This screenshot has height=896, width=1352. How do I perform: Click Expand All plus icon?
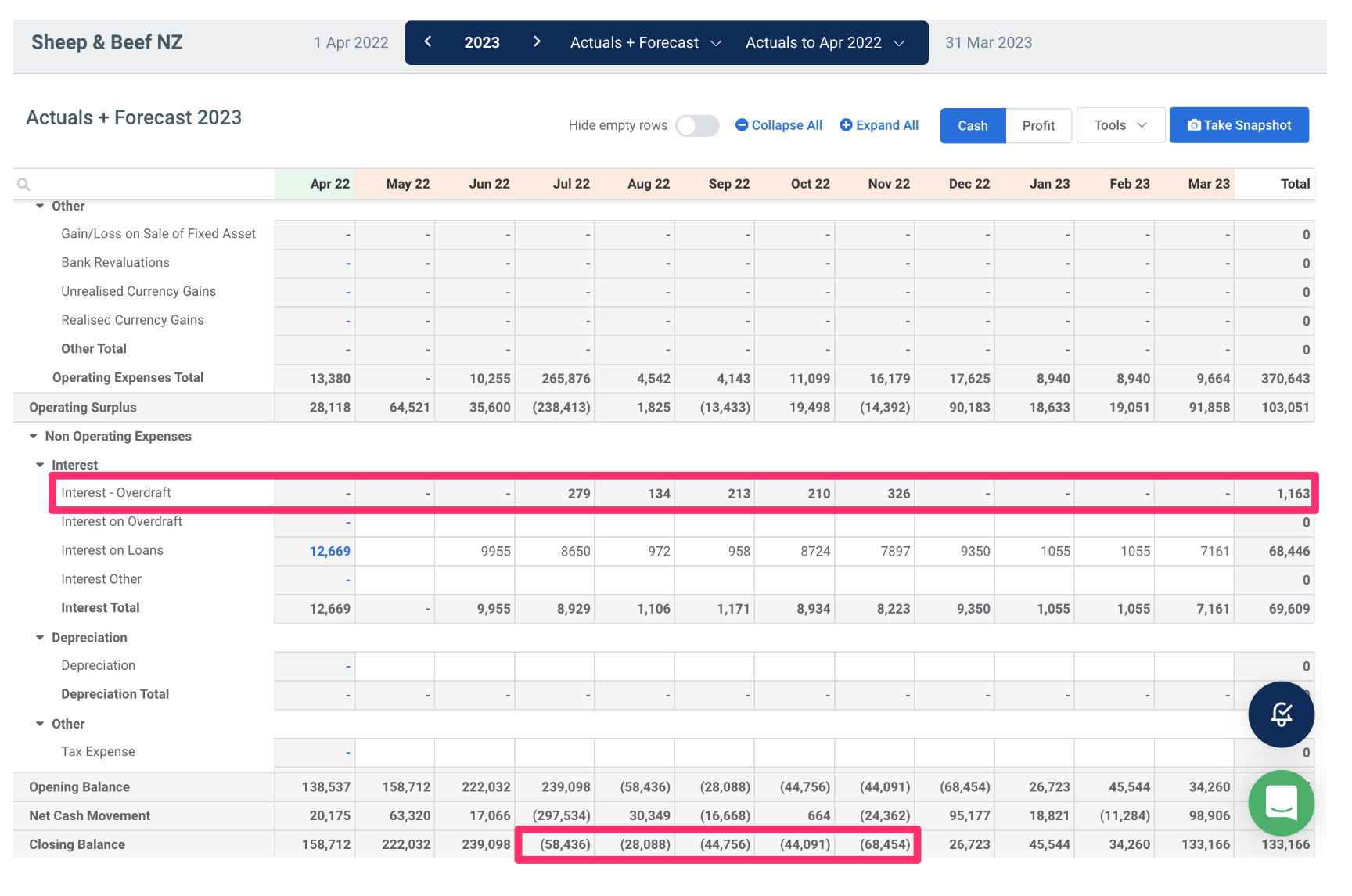[x=846, y=125]
